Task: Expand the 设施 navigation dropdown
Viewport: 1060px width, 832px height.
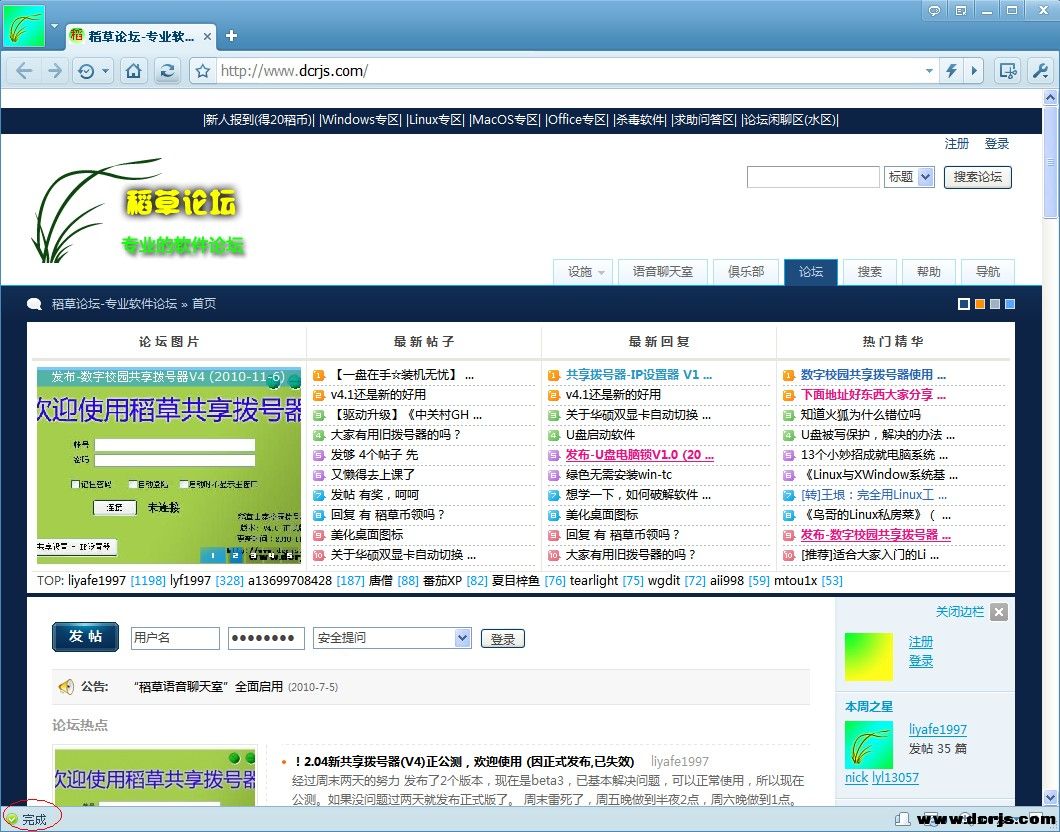Action: pyautogui.click(x=585, y=272)
